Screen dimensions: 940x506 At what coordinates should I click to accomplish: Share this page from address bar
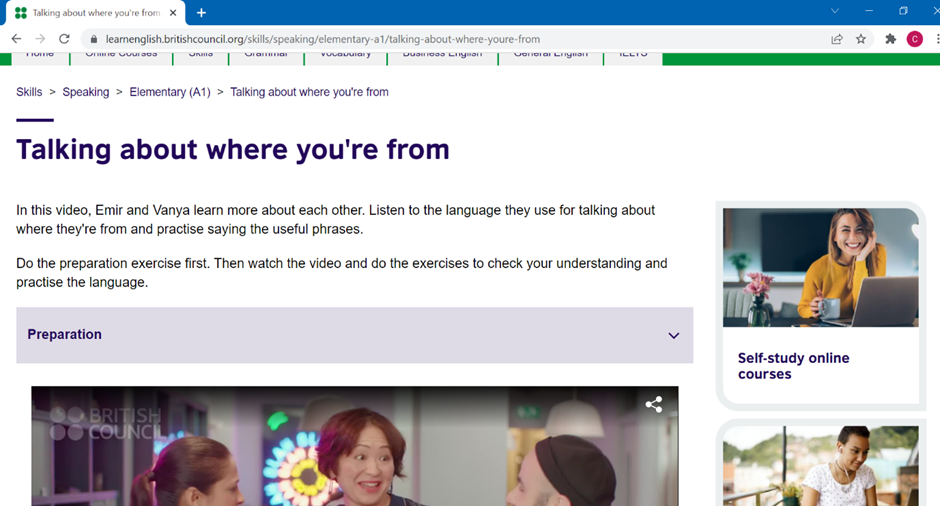[837, 39]
